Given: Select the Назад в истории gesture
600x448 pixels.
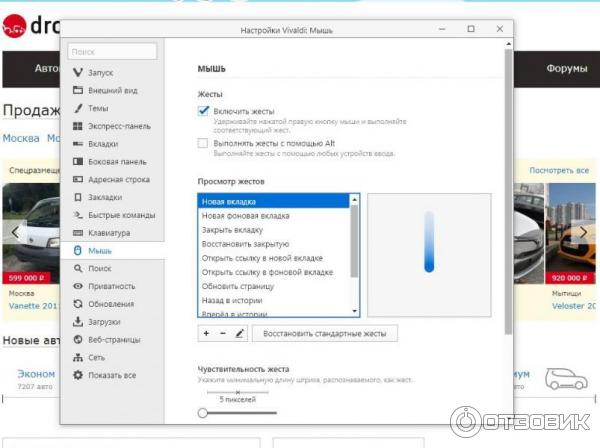Looking at the screenshot, I should click(273, 301).
